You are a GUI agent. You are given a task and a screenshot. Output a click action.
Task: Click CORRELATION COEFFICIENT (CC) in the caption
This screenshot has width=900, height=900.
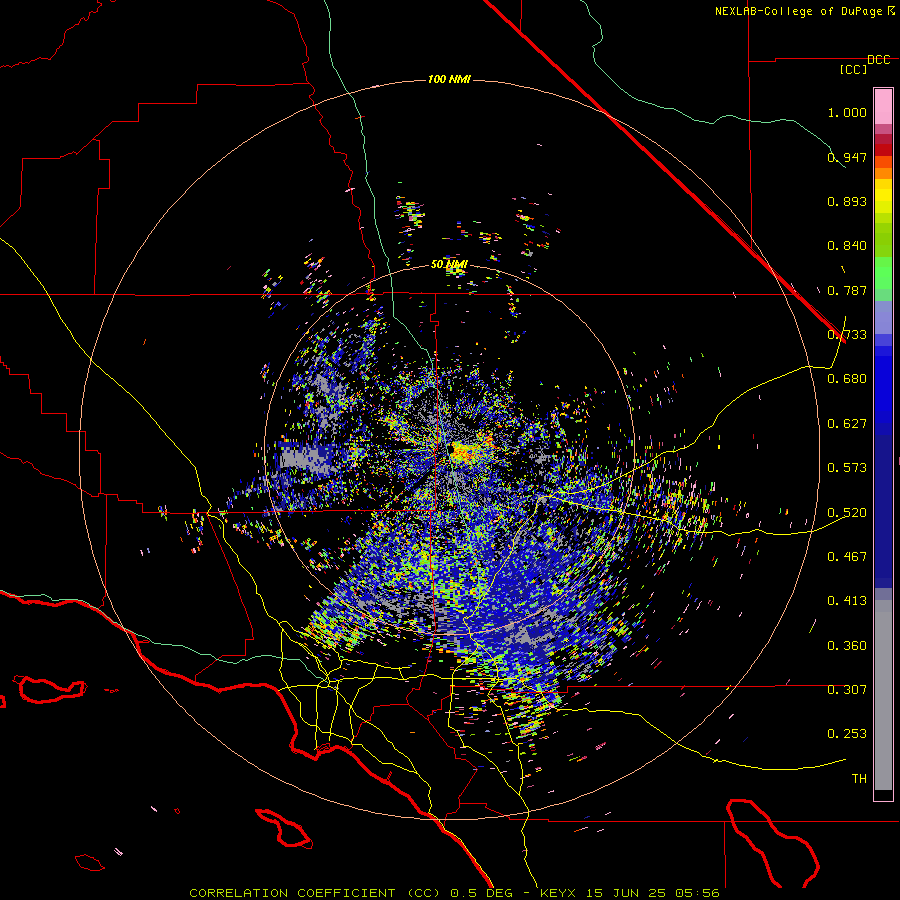coord(314,893)
